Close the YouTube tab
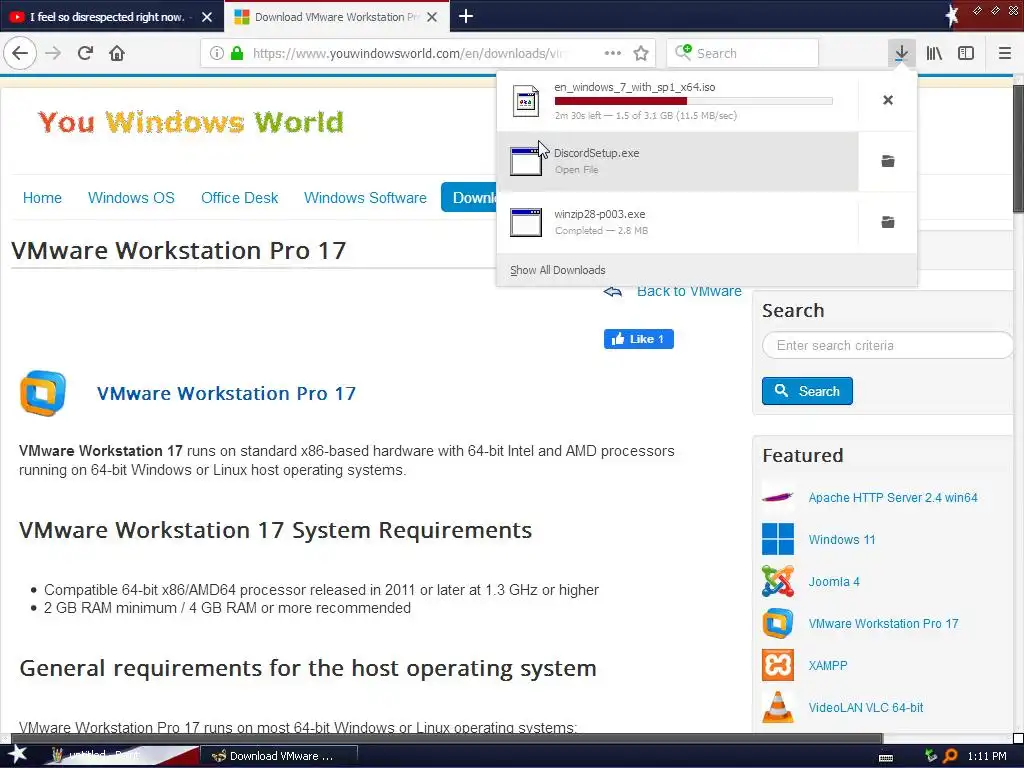1024x768 pixels. coord(206,17)
